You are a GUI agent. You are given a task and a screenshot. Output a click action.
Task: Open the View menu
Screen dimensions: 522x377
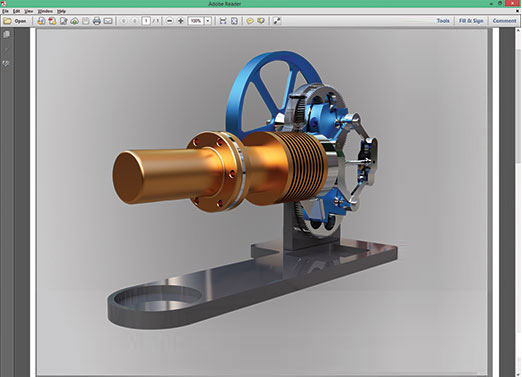click(x=29, y=11)
